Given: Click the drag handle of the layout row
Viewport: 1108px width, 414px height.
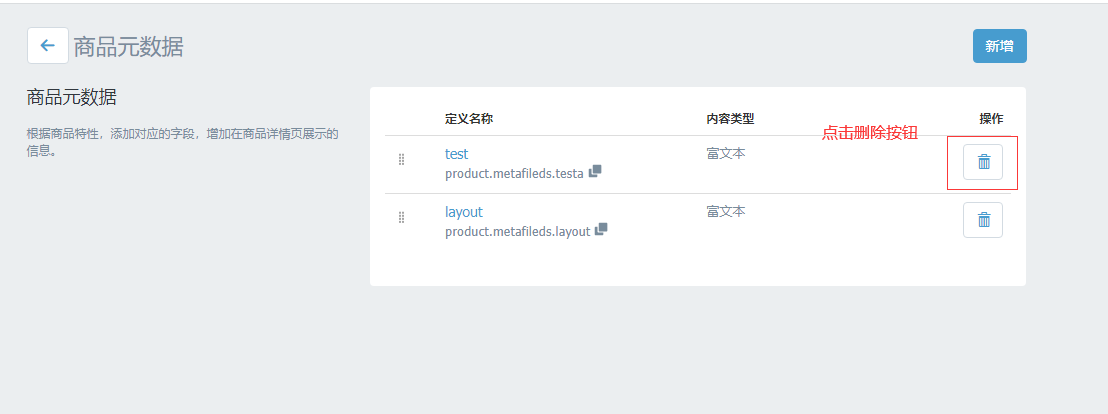Looking at the screenshot, I should coord(401,218).
